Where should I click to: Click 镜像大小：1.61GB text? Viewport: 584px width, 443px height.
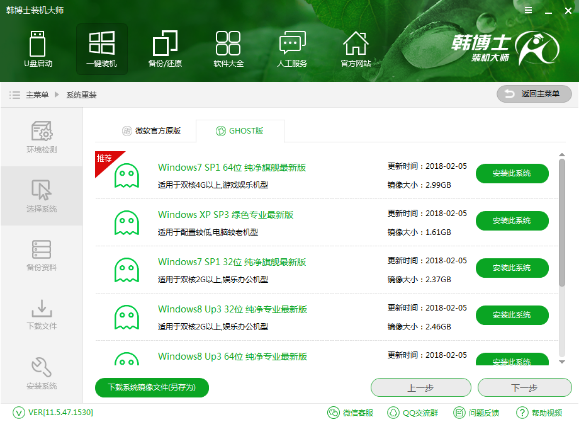point(419,232)
